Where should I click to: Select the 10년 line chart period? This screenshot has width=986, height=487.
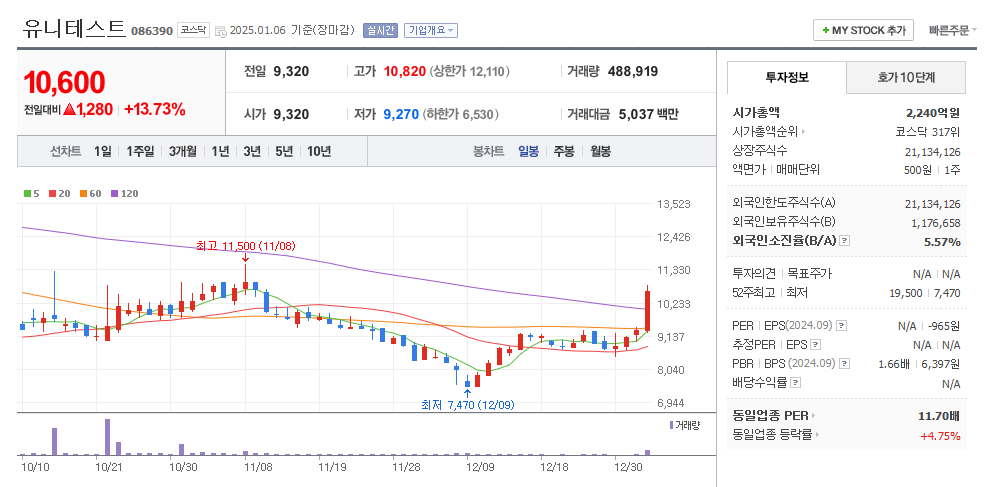319,151
